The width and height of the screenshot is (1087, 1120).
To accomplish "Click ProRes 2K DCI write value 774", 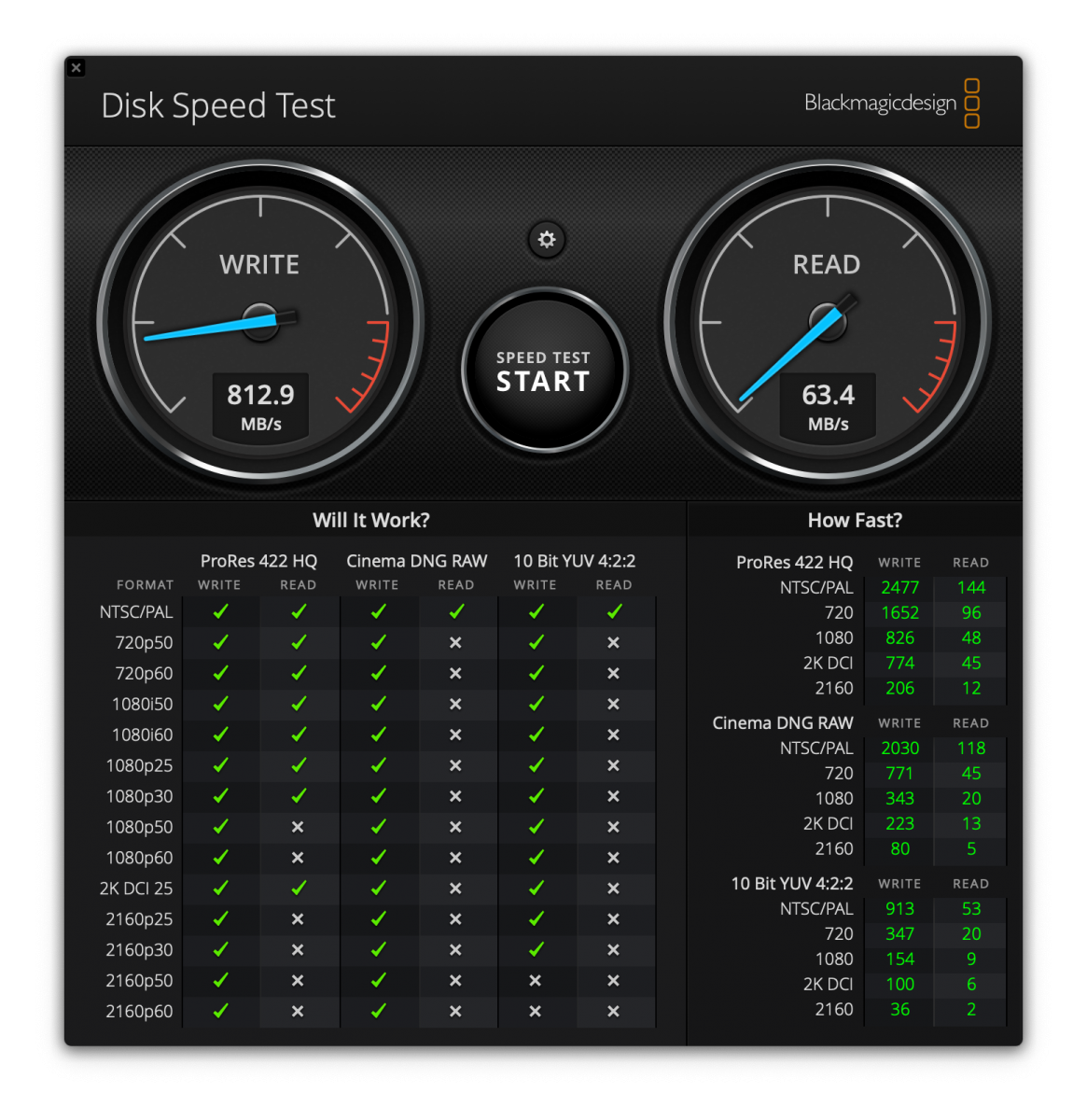I will (899, 663).
